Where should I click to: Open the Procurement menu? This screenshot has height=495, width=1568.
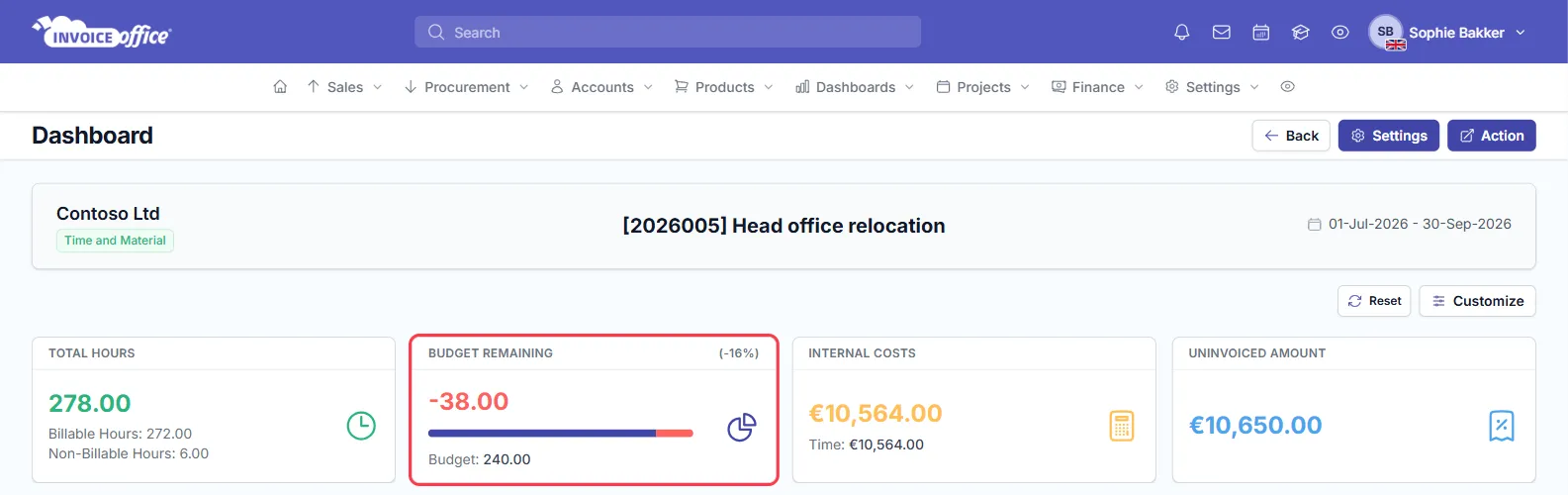466,87
